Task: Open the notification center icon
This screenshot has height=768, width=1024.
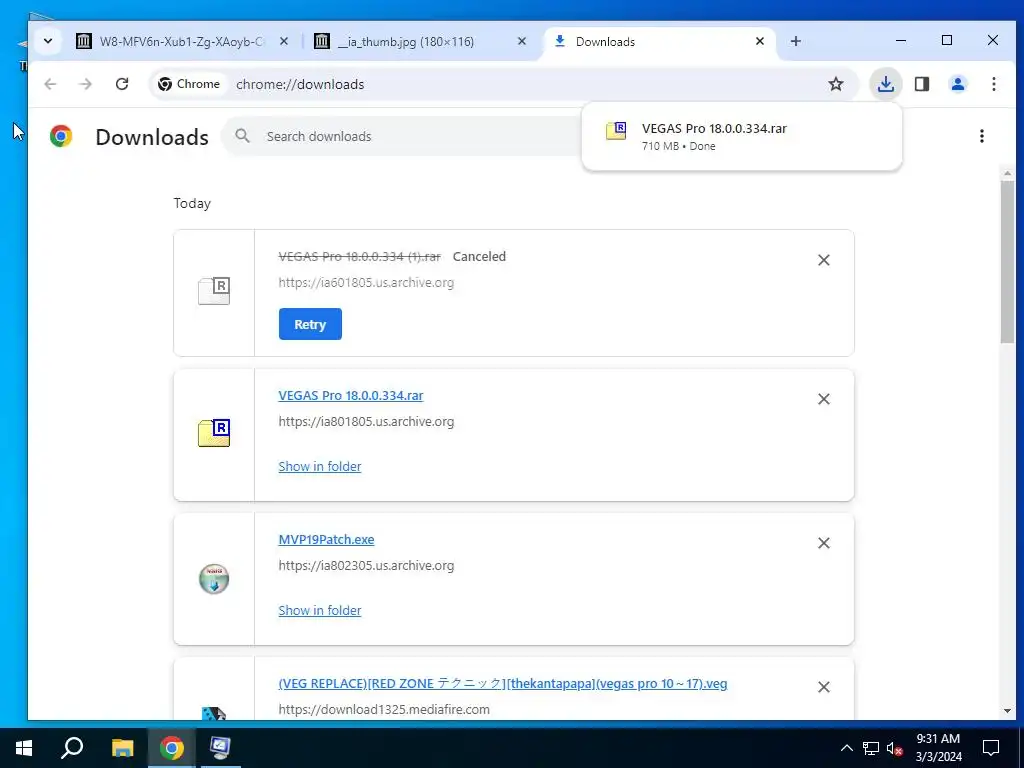Action: pyautogui.click(x=991, y=748)
